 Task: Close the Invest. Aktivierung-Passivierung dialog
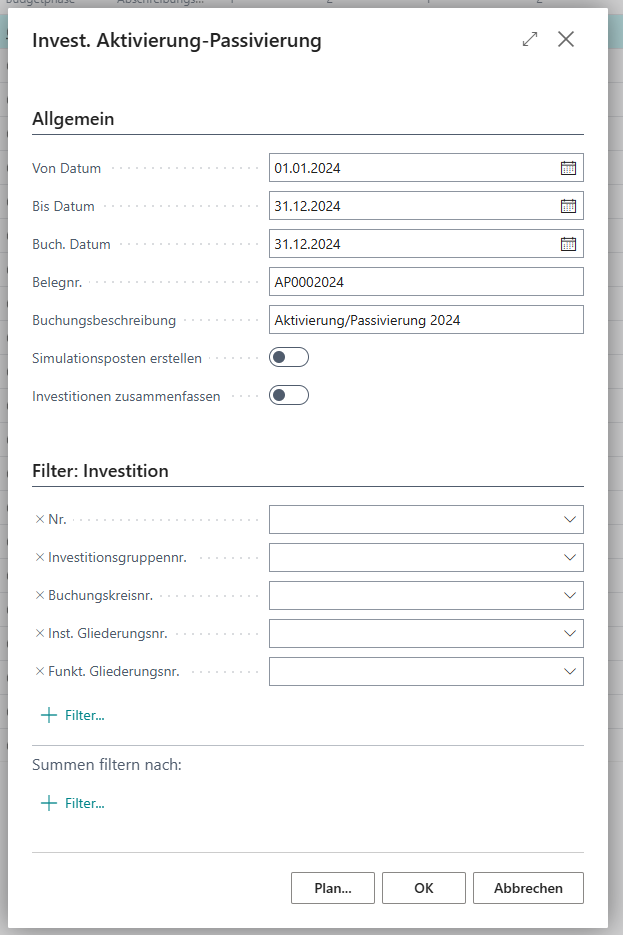pos(566,39)
